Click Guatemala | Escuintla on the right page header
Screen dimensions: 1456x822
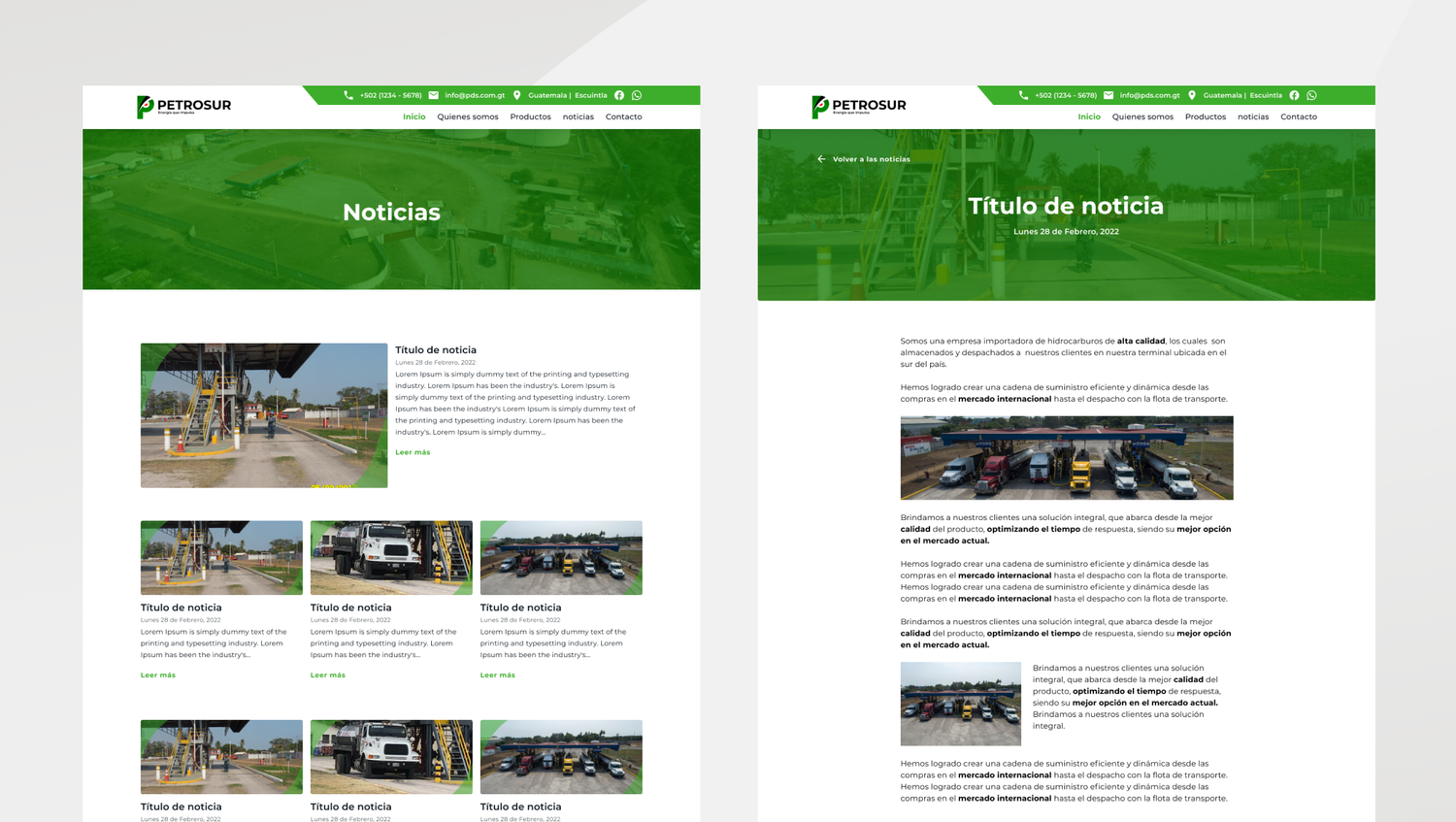coord(1242,95)
